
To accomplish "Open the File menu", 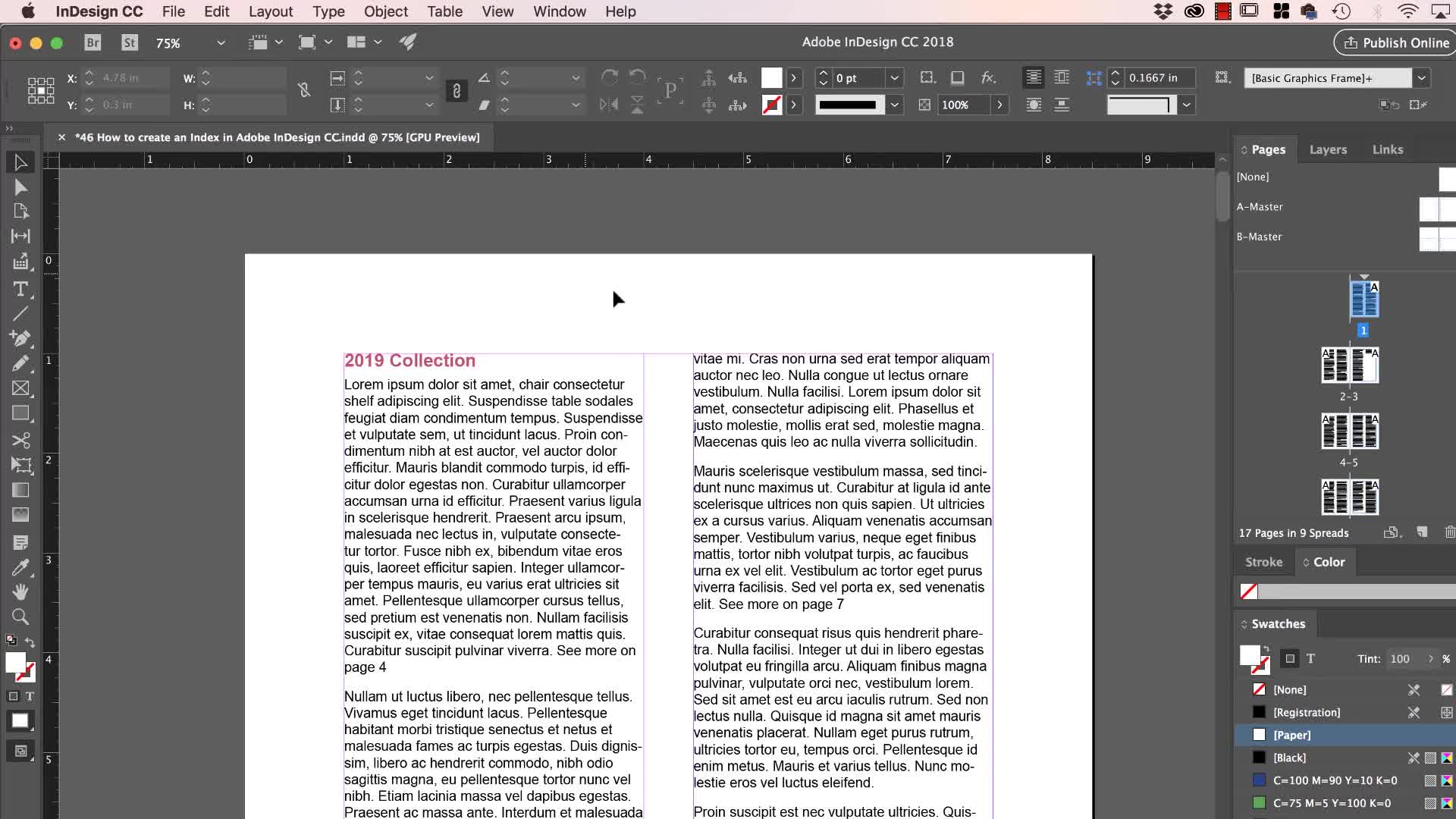I will pos(174,11).
